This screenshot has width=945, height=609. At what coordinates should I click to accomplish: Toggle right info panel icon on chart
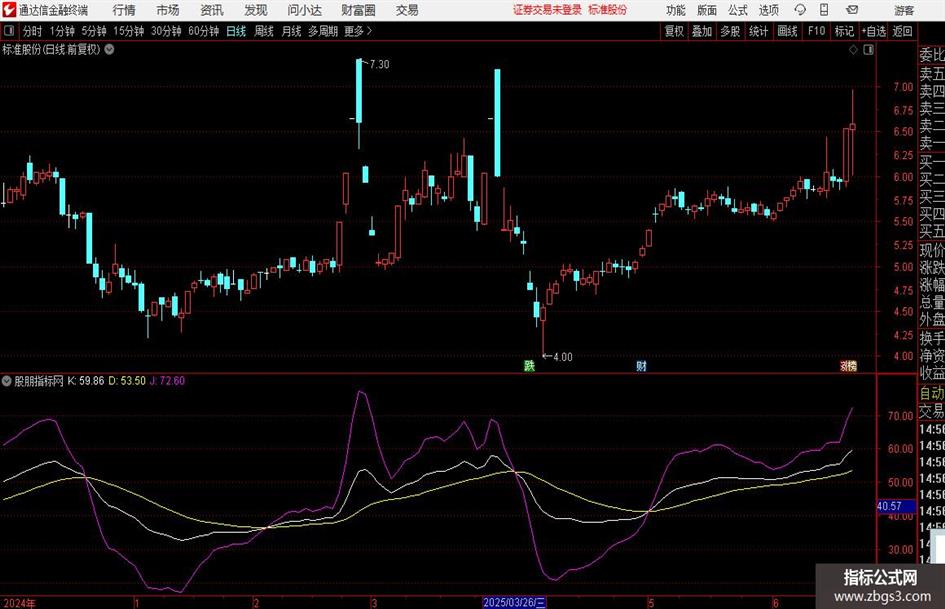(868, 50)
